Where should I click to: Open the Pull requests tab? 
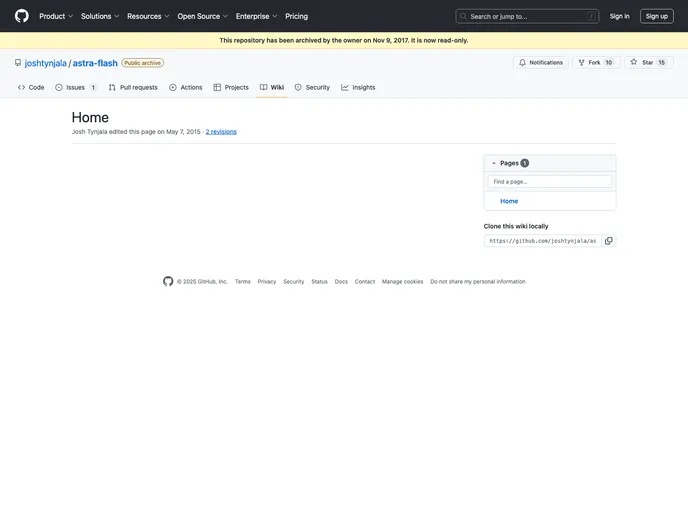tap(133, 87)
